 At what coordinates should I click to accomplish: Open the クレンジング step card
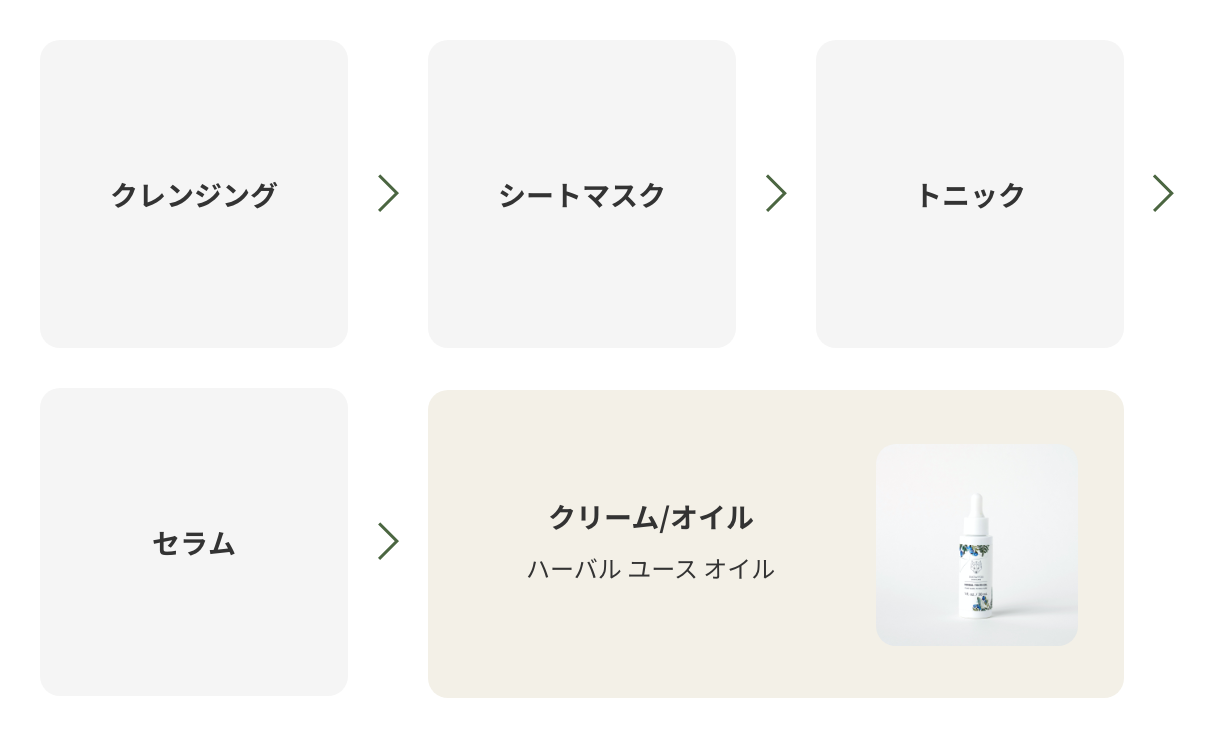(x=194, y=194)
